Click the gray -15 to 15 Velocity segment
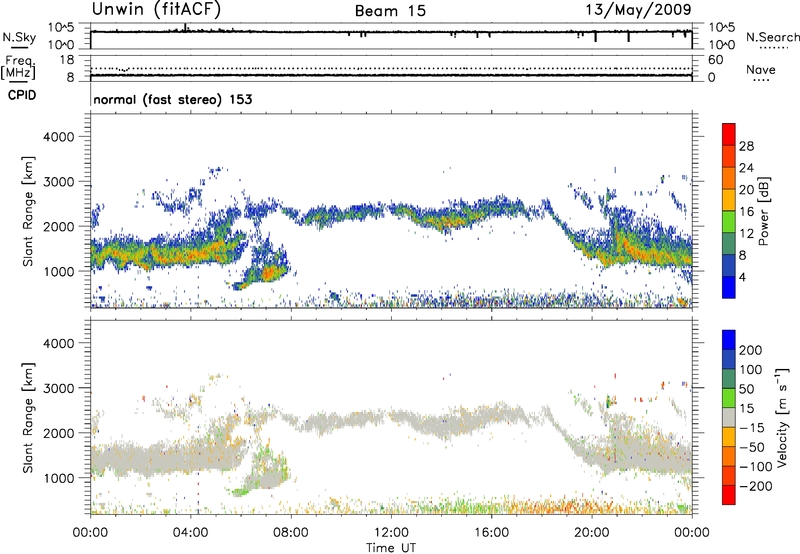The height and width of the screenshot is (554, 800). 729,417
